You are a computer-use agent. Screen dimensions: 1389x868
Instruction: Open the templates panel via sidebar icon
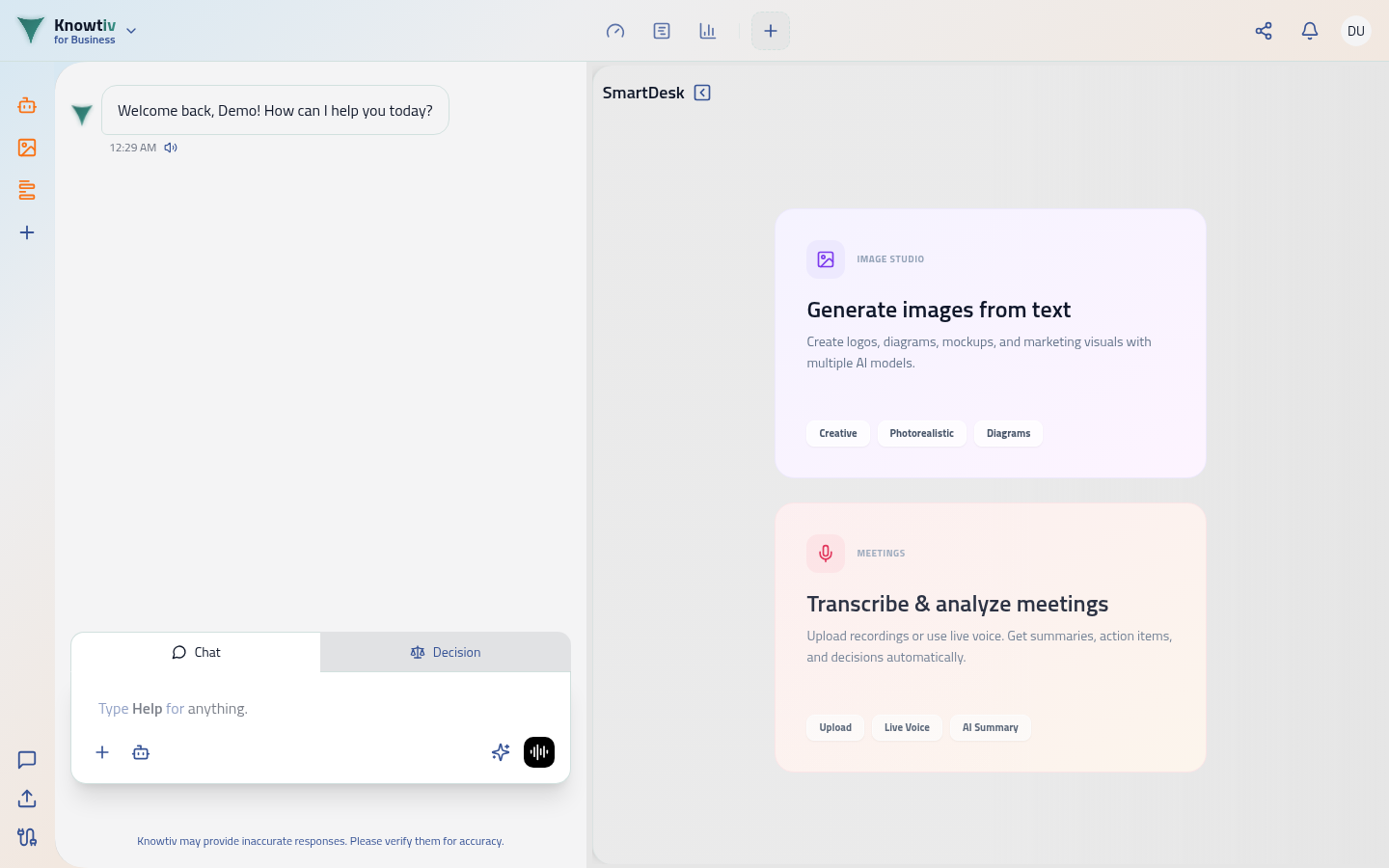(26, 190)
